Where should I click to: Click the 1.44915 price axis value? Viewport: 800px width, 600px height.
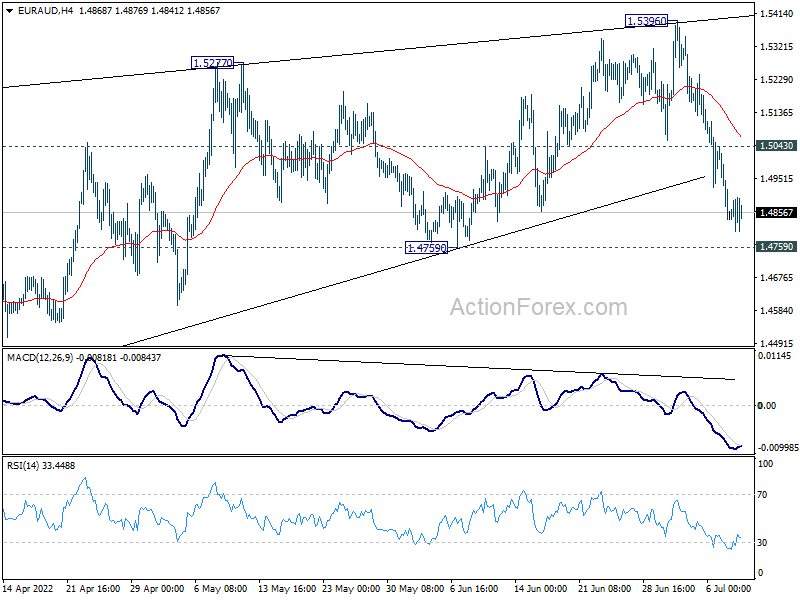click(x=777, y=343)
